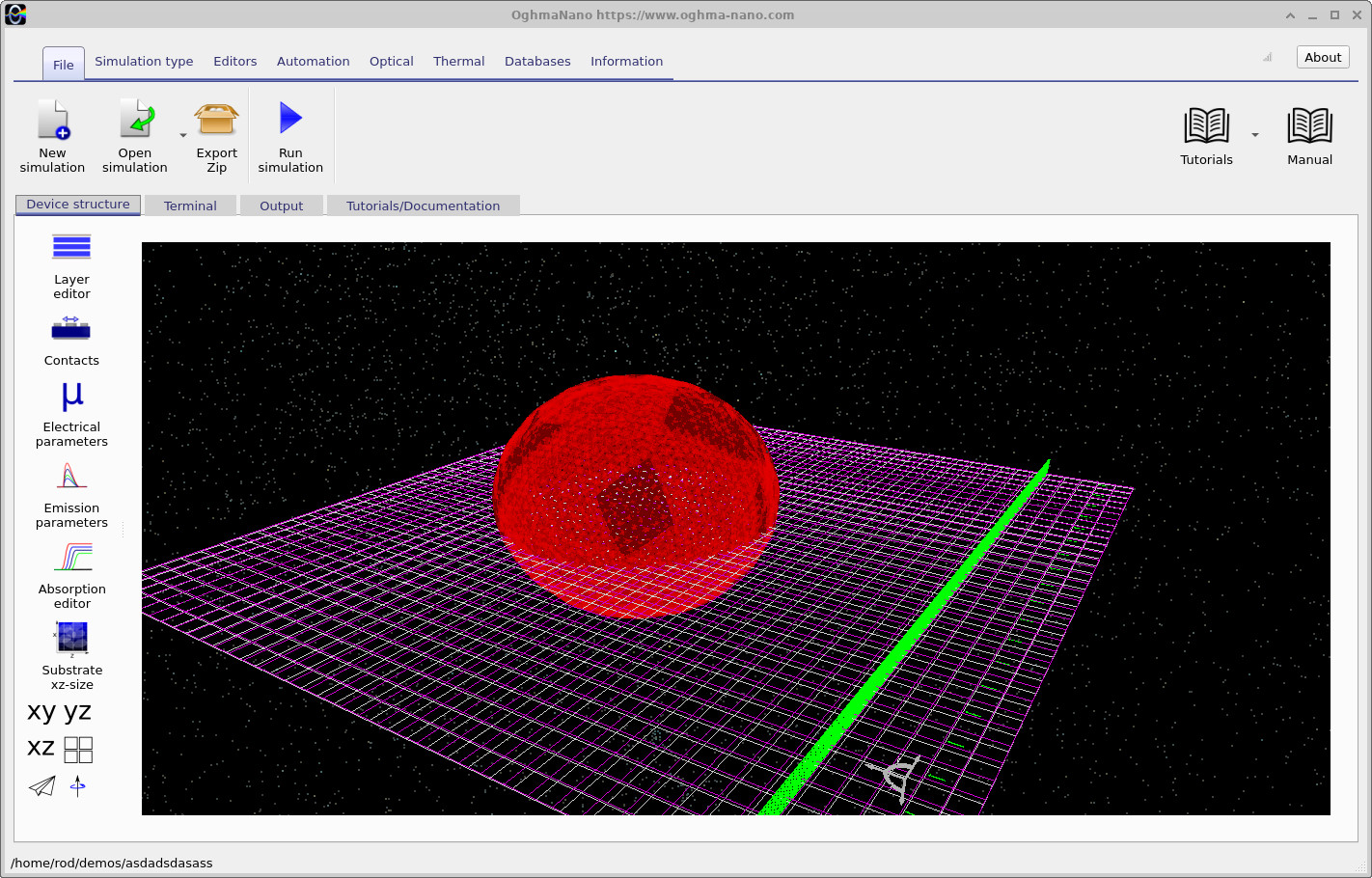Open the Information ribbon tab
1372x878 pixels.
(627, 61)
